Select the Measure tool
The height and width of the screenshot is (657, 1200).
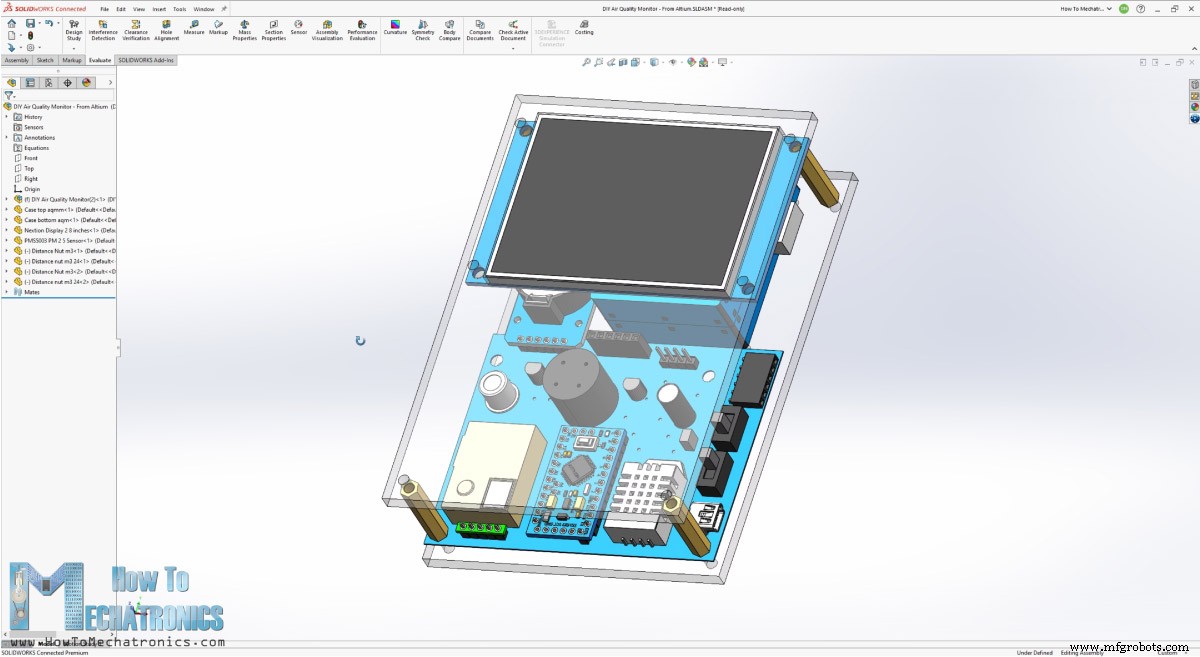(x=193, y=30)
